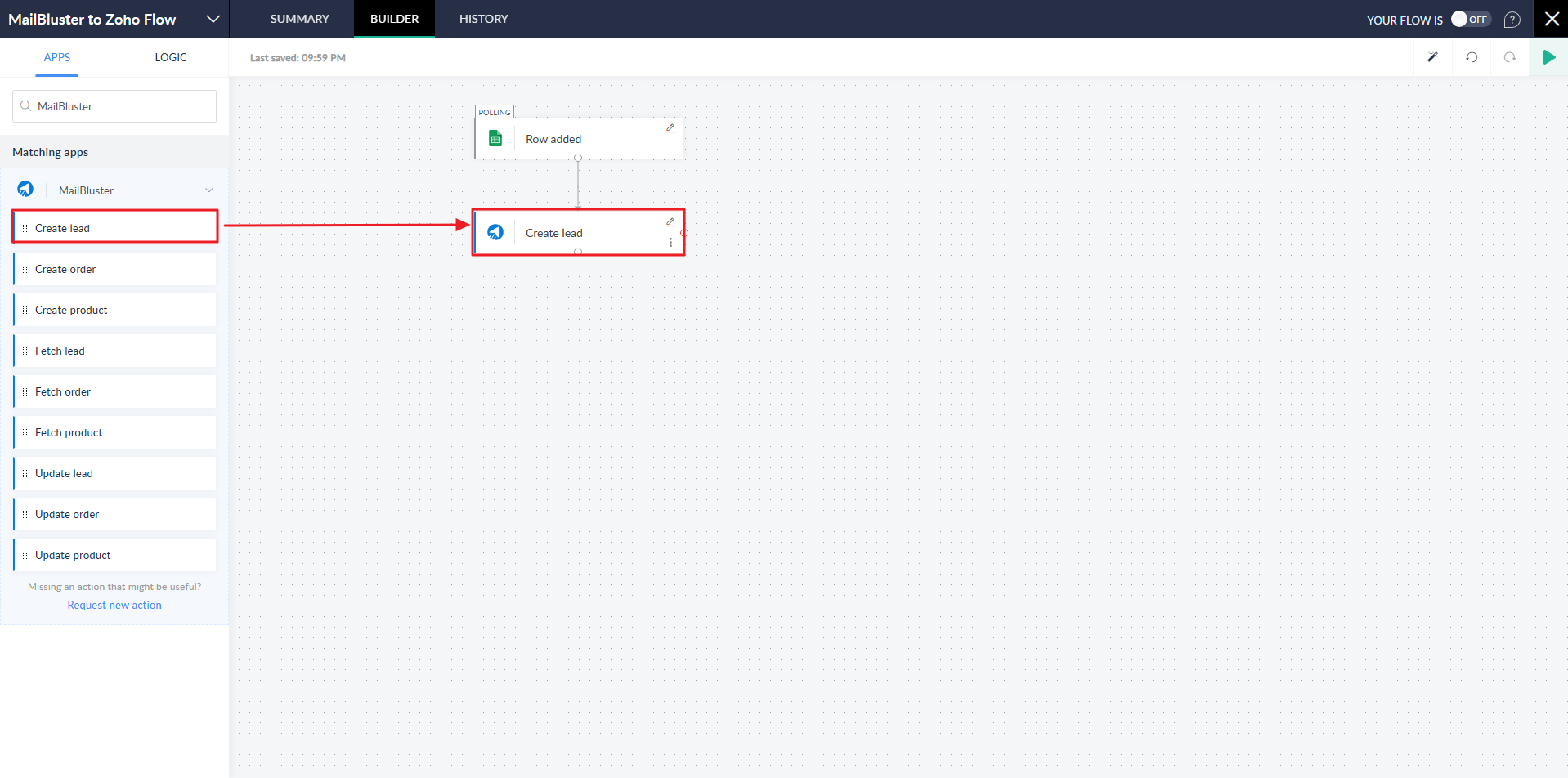
Task: Run the flow with green play button
Action: 1548,57
